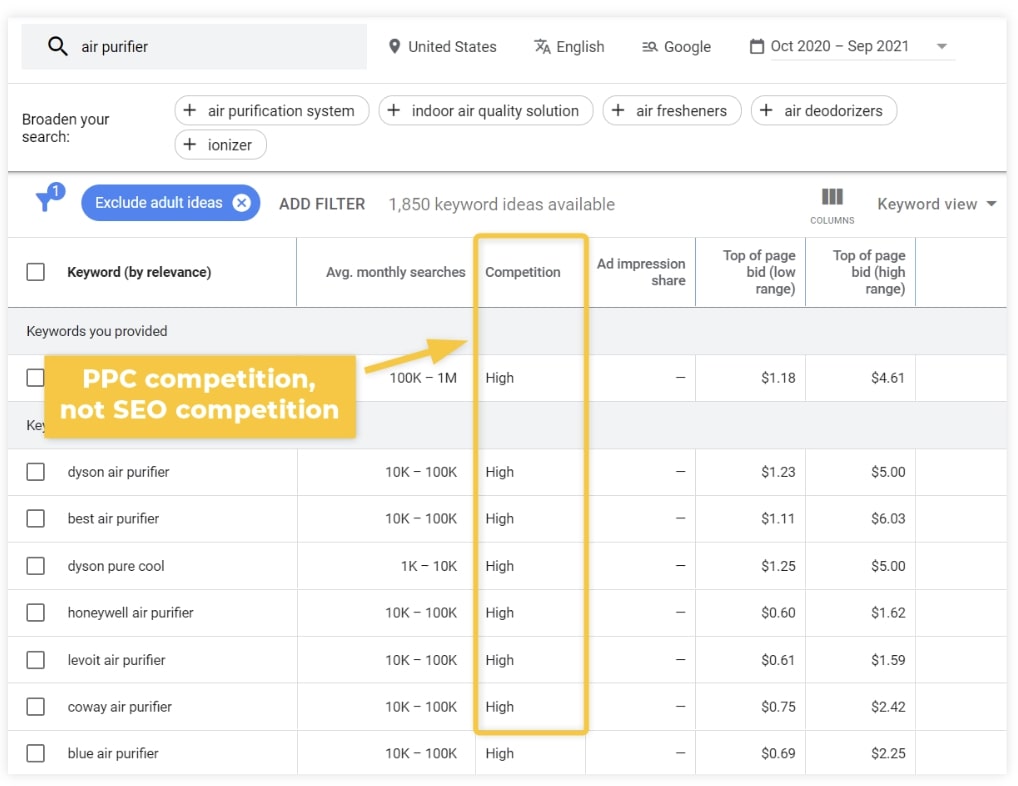Screen dimensions: 1018x786
Task: Check the blue air purifier checkbox
Action: (x=36, y=754)
